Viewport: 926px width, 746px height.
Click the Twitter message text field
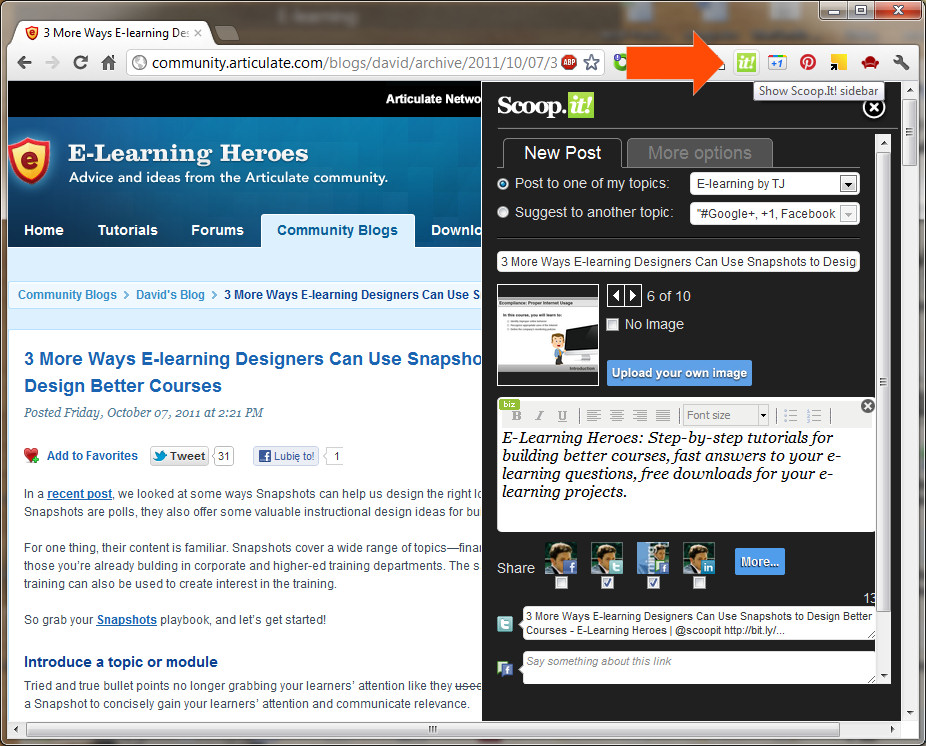(698, 623)
